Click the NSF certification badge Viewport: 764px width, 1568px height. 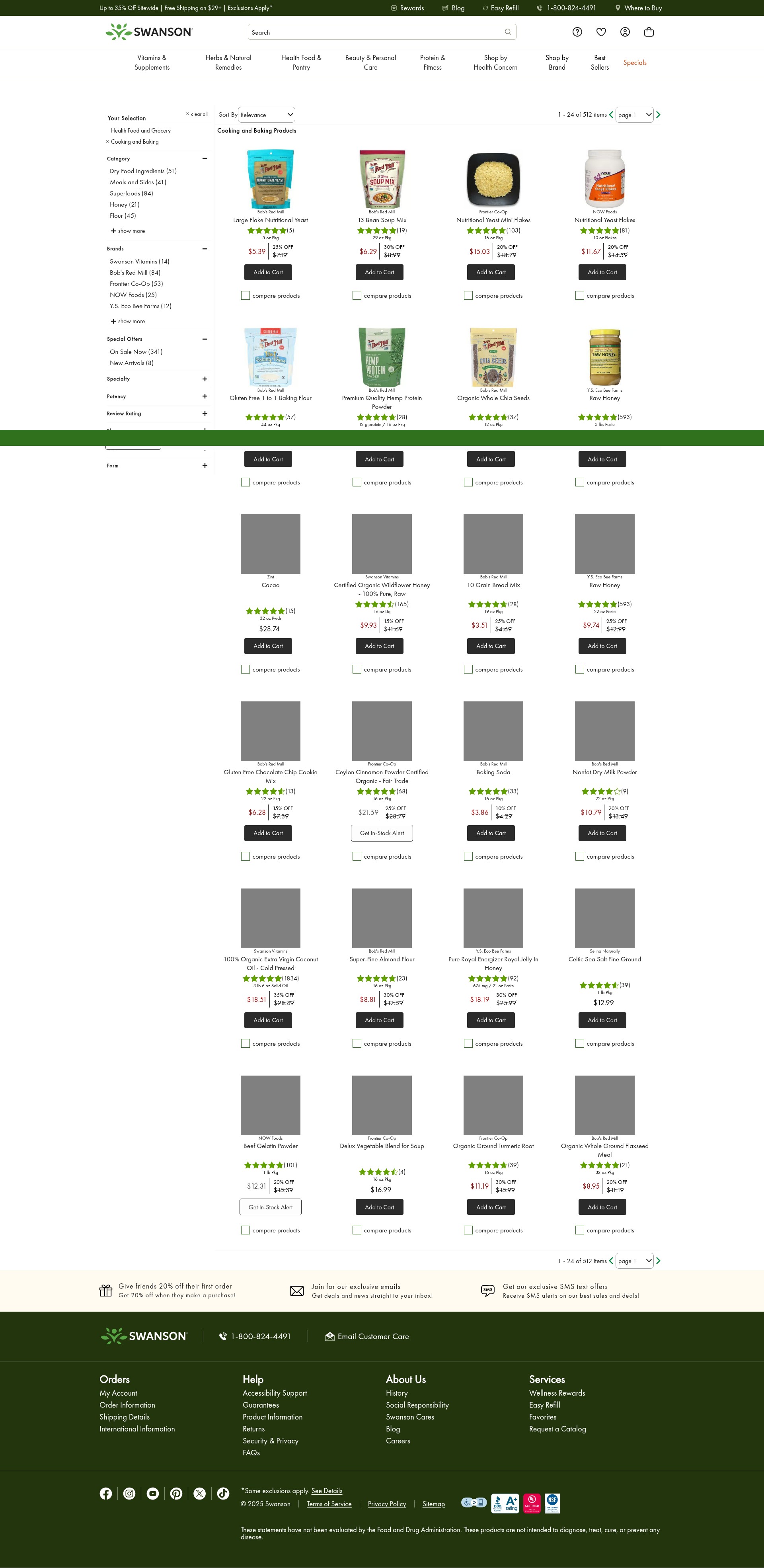[552, 1503]
